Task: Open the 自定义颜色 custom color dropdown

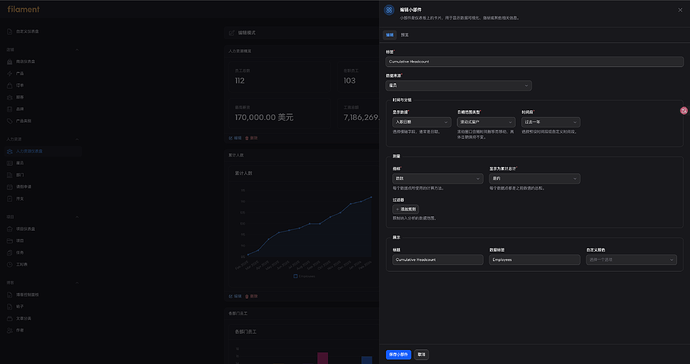Action: tap(631, 260)
